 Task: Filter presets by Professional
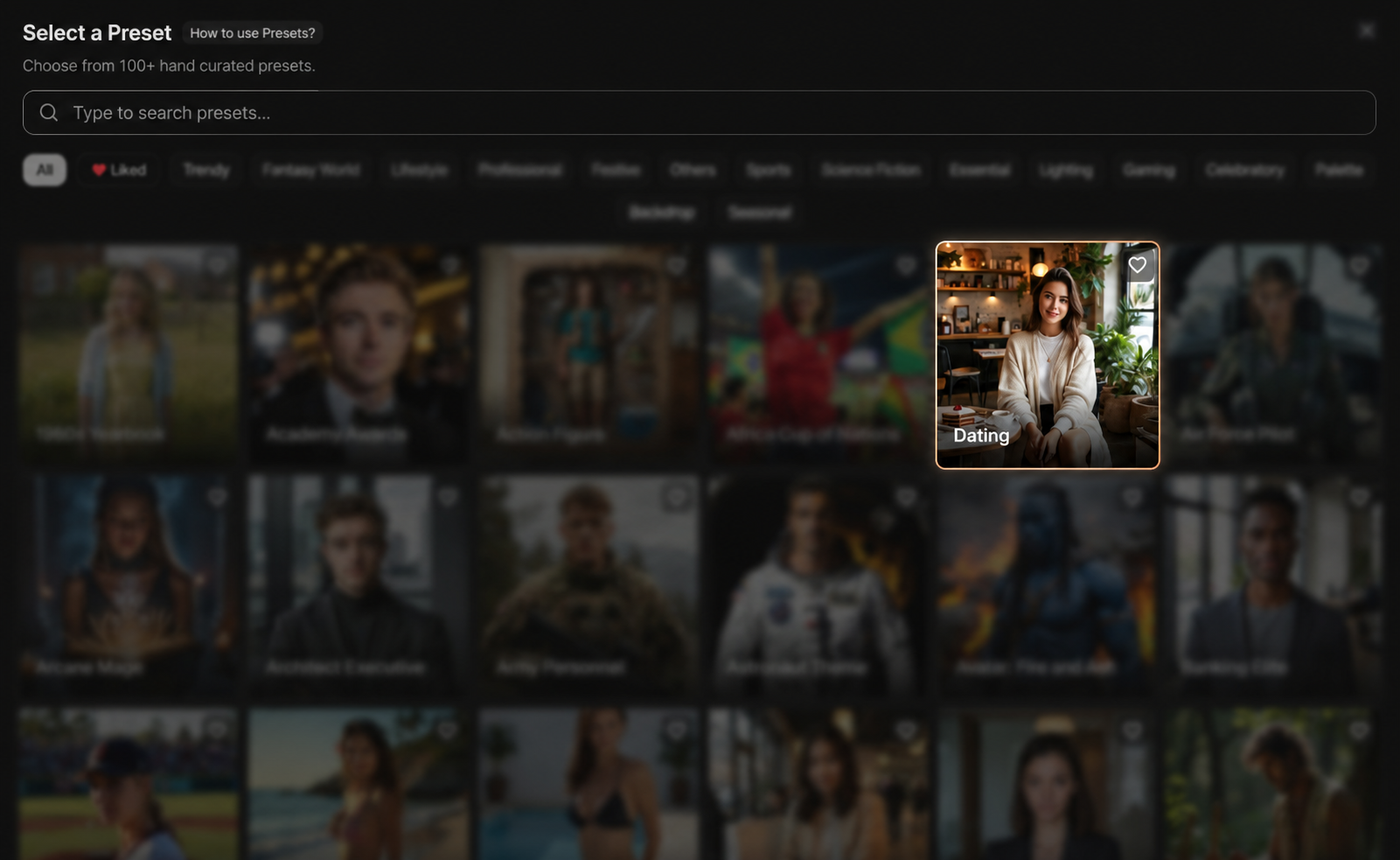[x=520, y=170]
